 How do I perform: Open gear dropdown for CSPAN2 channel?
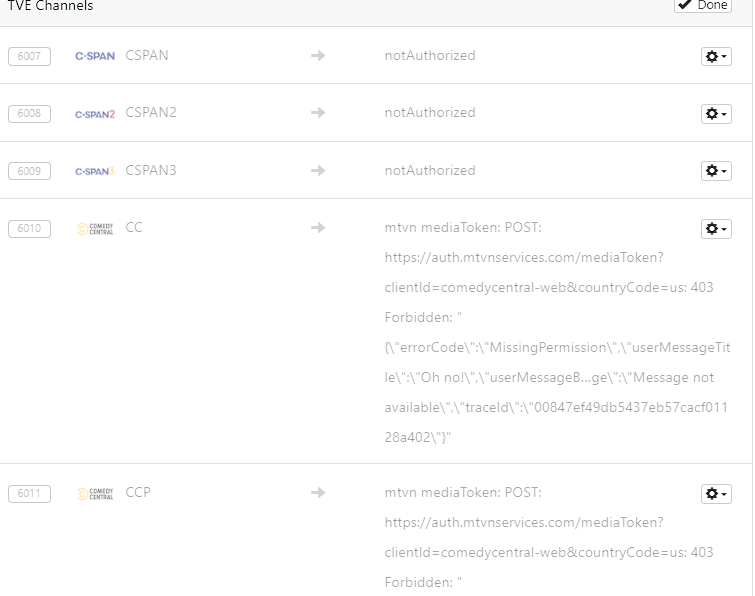pyautogui.click(x=716, y=114)
